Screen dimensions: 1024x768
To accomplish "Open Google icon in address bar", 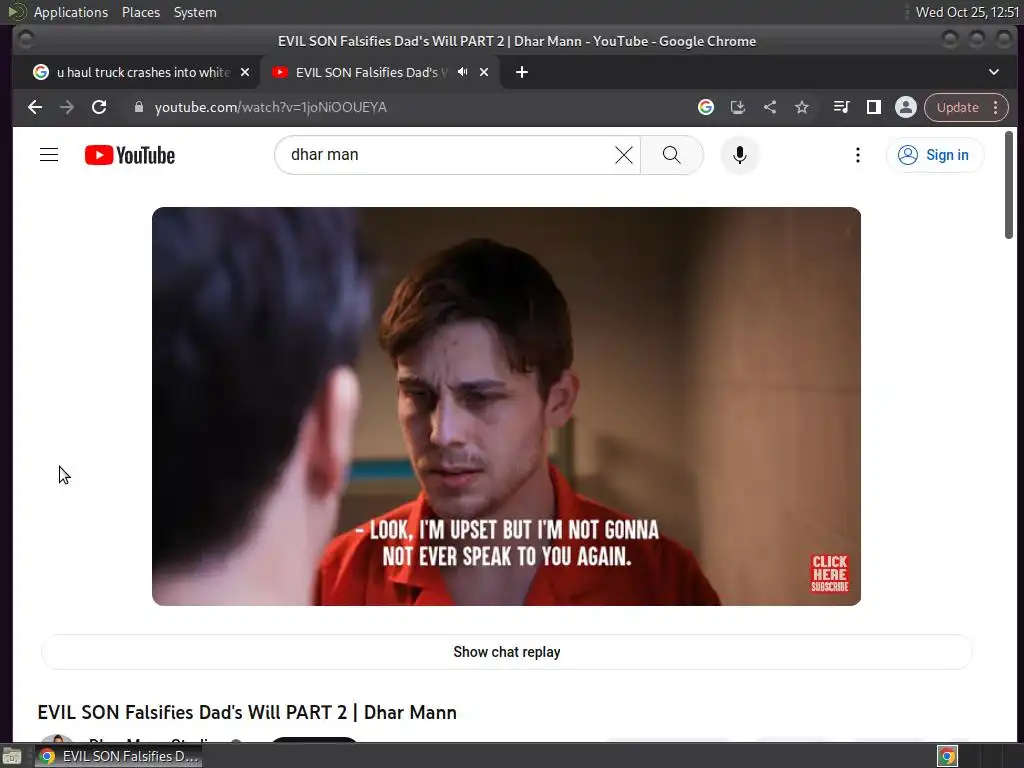I will pos(705,107).
